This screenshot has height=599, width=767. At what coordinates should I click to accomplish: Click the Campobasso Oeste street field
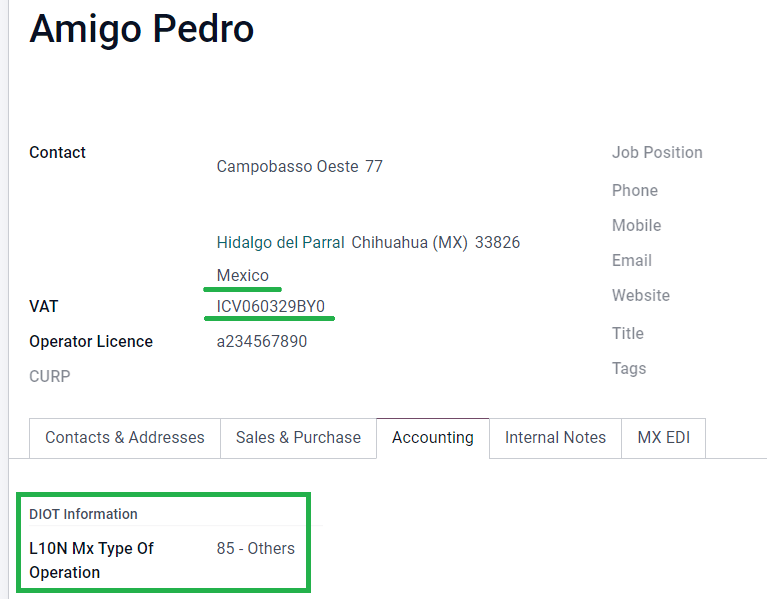[x=287, y=166]
